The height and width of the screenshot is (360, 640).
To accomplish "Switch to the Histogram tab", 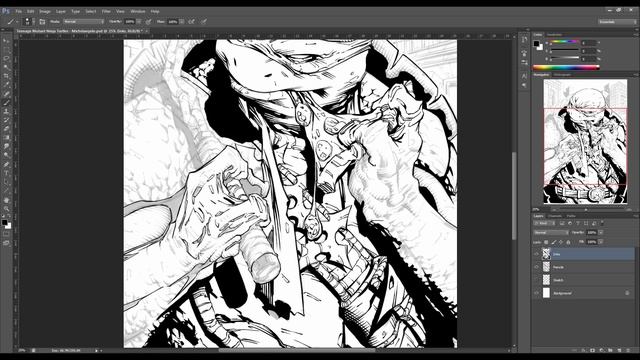I will click(x=562, y=75).
